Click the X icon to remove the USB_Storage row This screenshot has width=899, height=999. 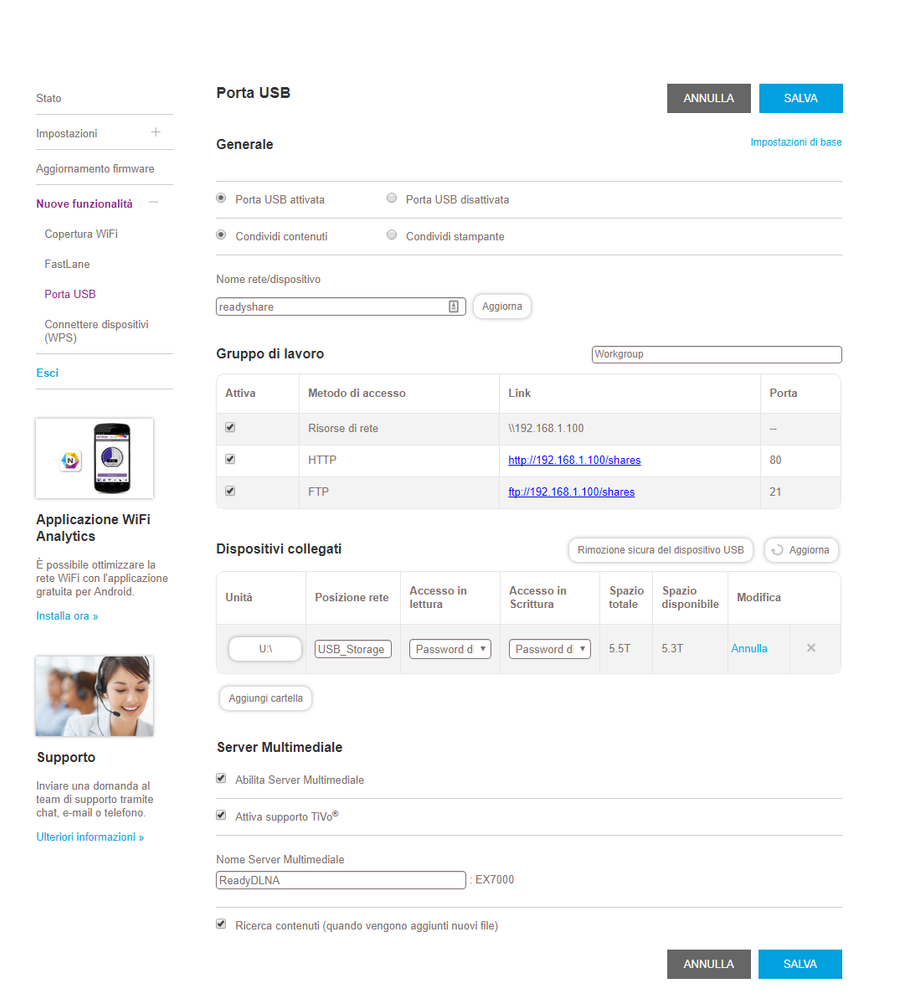click(x=811, y=648)
